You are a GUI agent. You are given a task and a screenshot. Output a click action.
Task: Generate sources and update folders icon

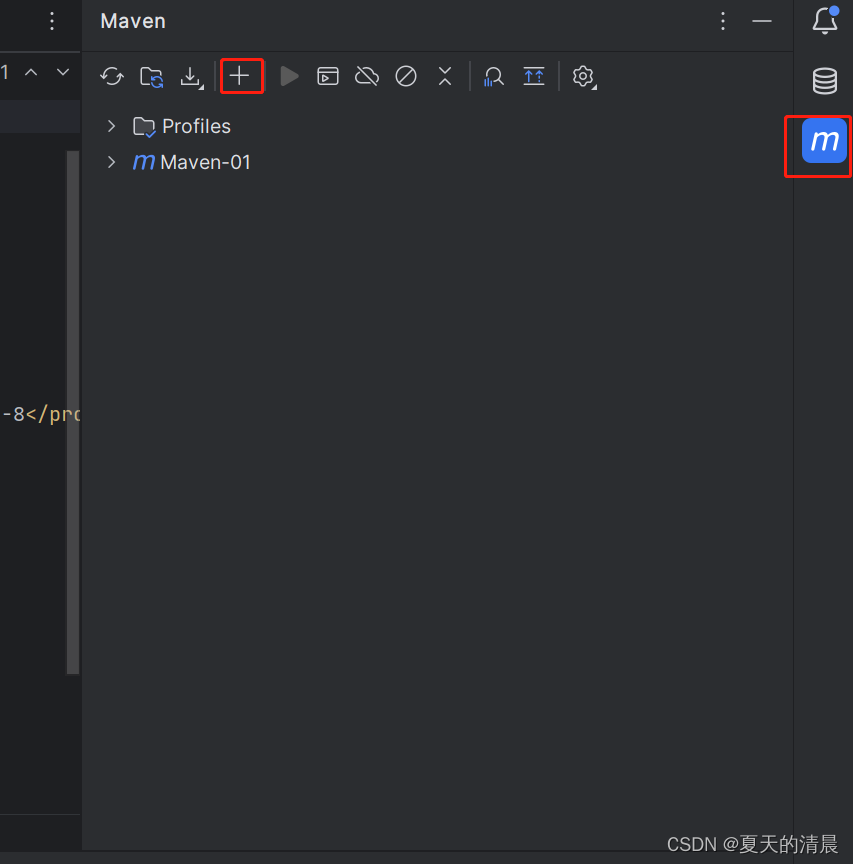[x=151, y=77]
